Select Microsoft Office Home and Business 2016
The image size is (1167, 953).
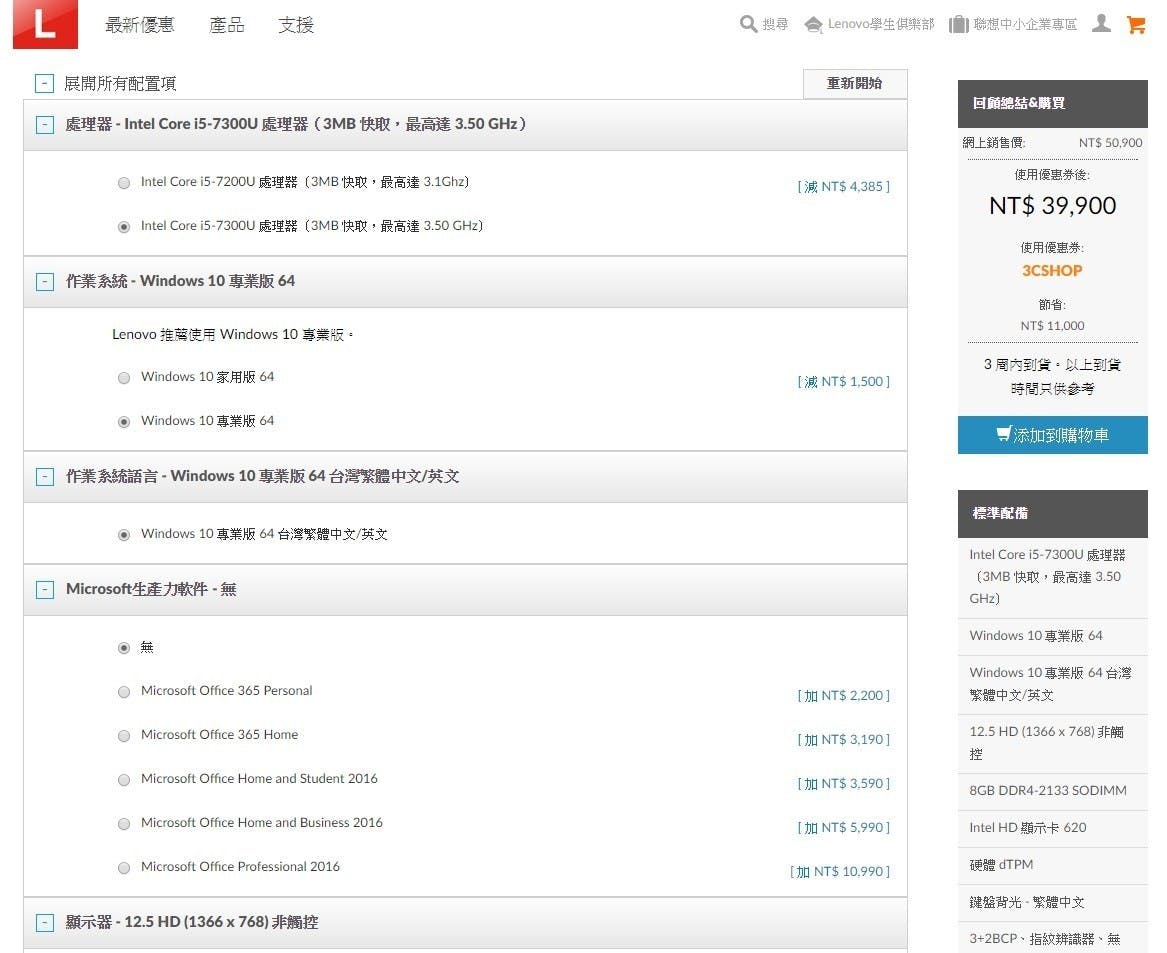click(124, 823)
